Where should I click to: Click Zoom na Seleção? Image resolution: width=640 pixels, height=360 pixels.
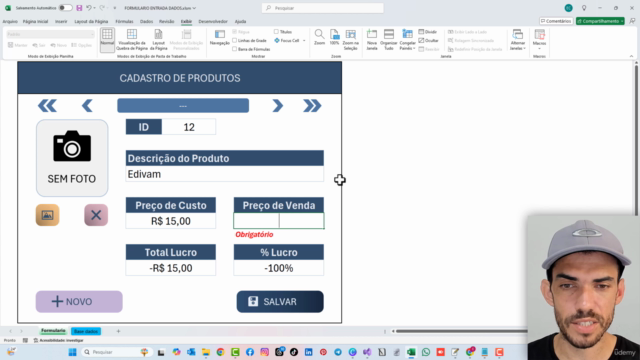[x=351, y=40]
